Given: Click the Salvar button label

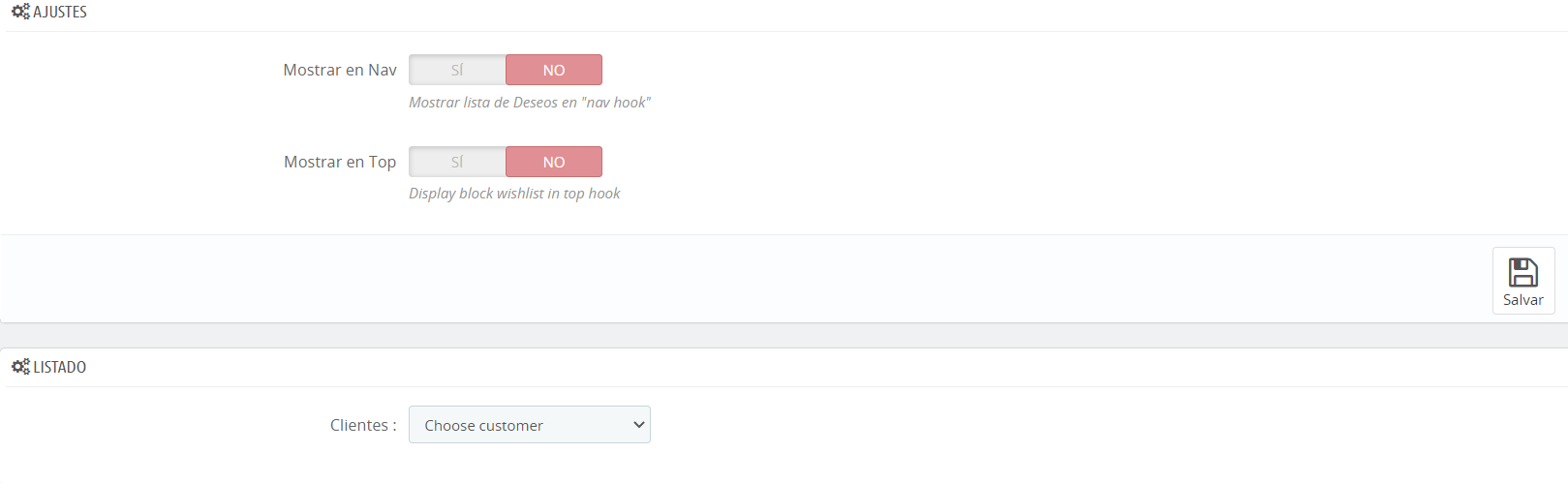Looking at the screenshot, I should tap(1523, 300).
